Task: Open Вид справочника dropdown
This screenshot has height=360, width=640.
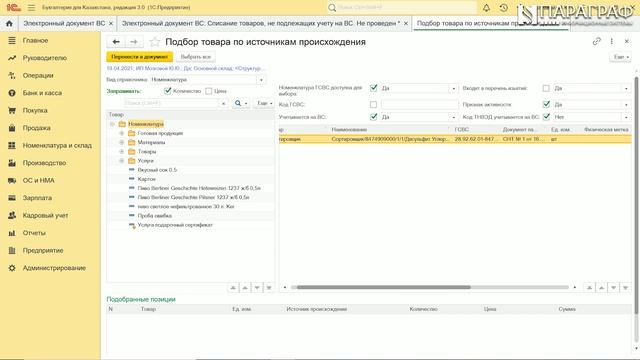Action: click(x=261, y=80)
